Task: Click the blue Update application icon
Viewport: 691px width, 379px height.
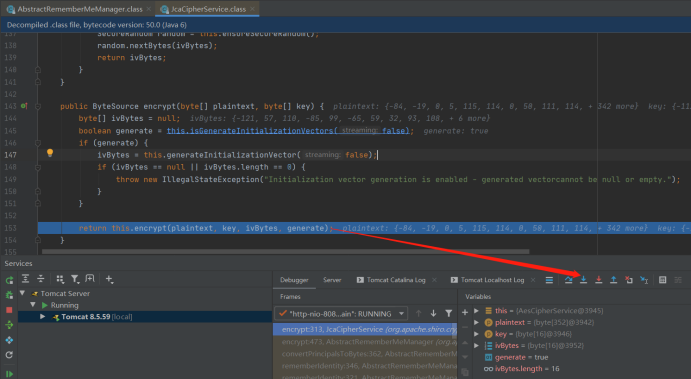Action: [9, 340]
